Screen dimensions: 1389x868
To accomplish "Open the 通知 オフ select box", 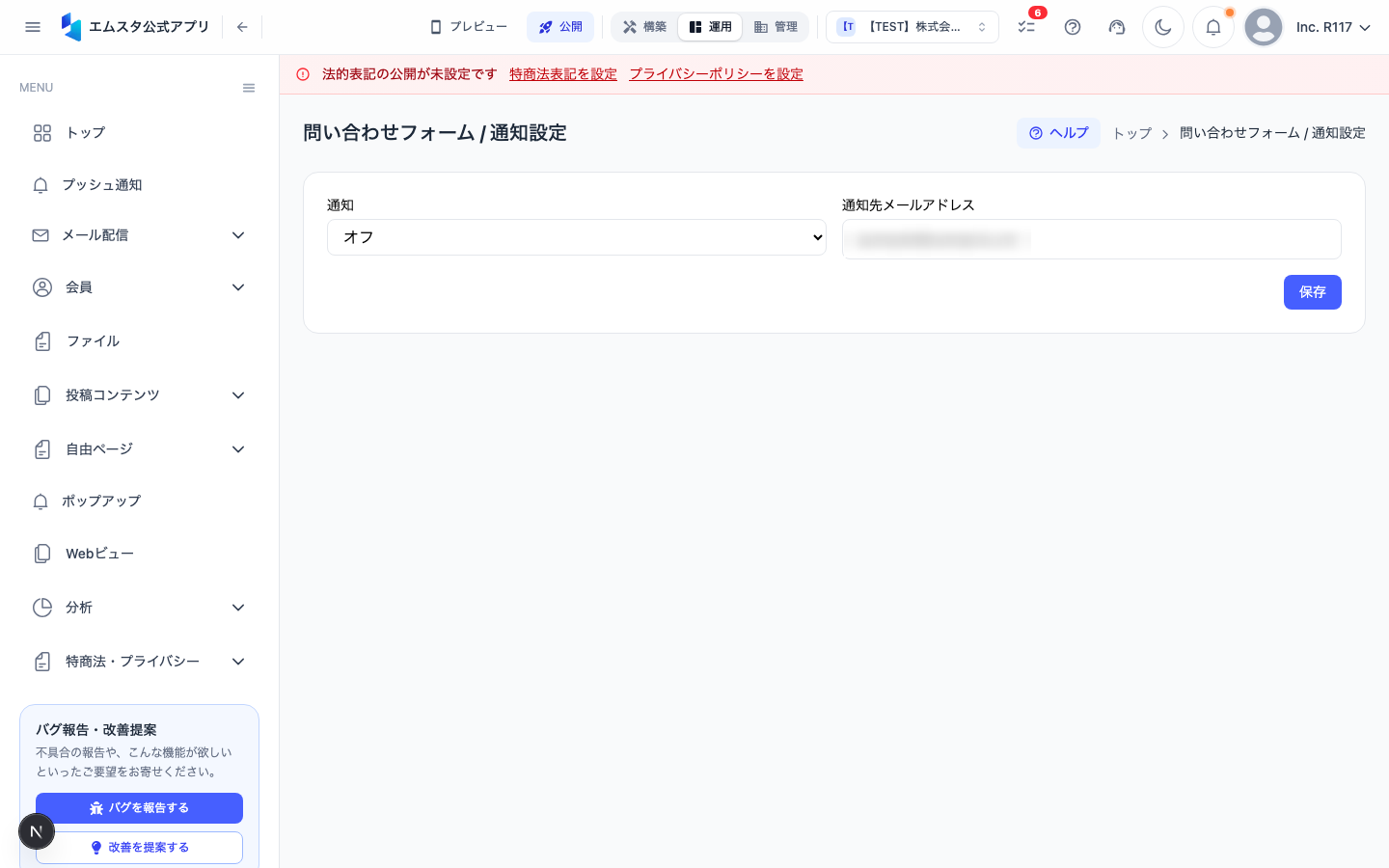I will coord(577,237).
